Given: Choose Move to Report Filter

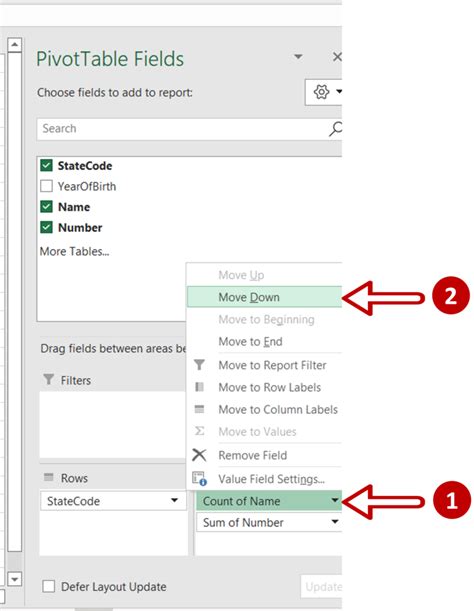Looking at the screenshot, I should [x=264, y=365].
